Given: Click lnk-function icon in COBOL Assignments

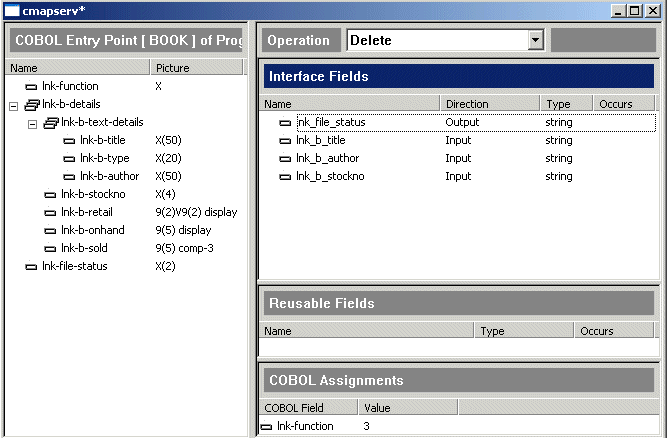Looking at the screenshot, I should (266, 427).
